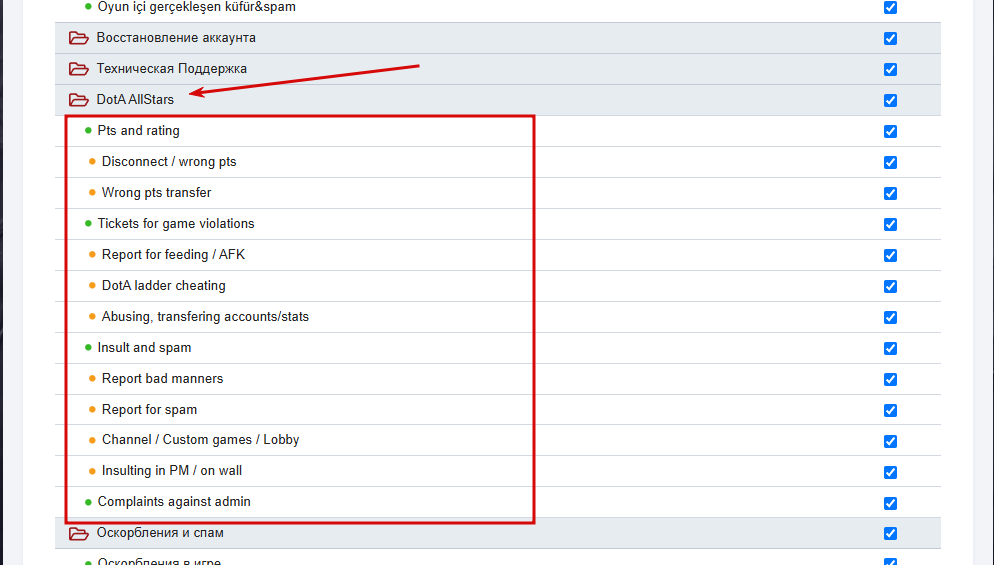Click the Disconnect / wrong pts entry
This screenshot has height=565, width=994.
[169, 162]
